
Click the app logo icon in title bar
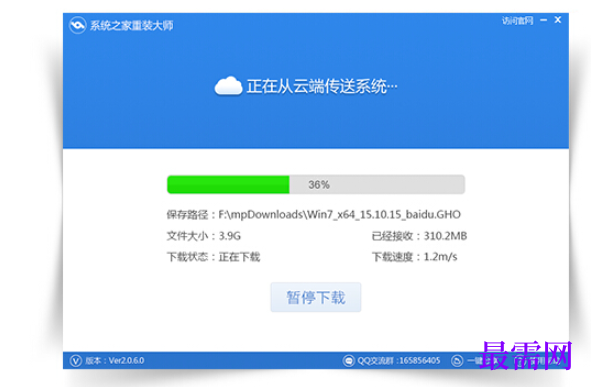(78, 25)
